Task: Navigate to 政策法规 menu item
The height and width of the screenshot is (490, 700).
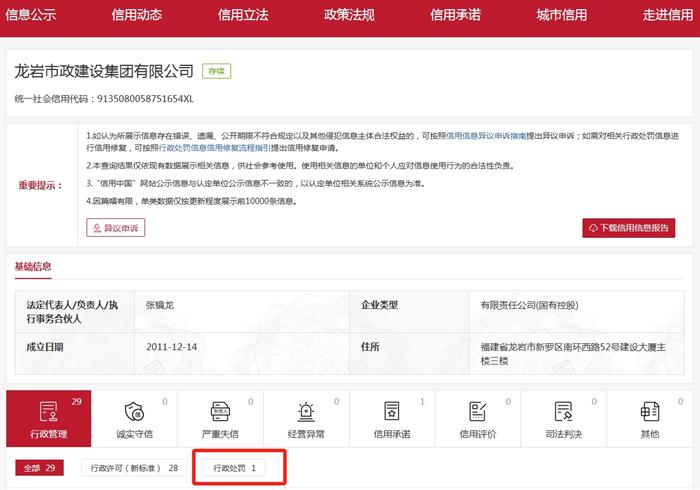Action: coord(349,15)
